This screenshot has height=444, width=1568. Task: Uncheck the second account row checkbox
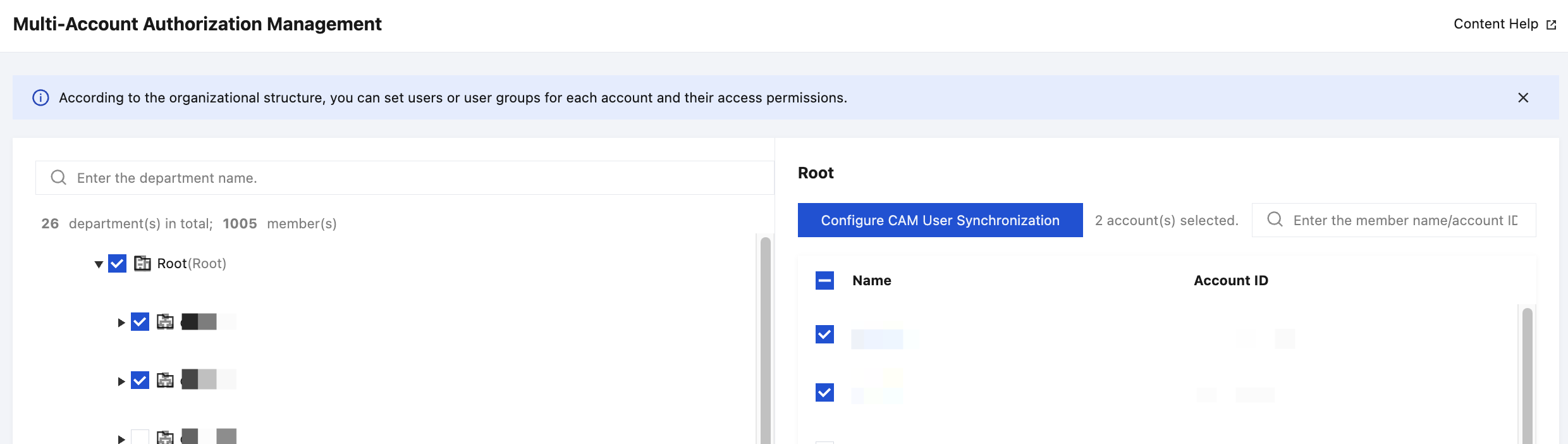pos(825,392)
